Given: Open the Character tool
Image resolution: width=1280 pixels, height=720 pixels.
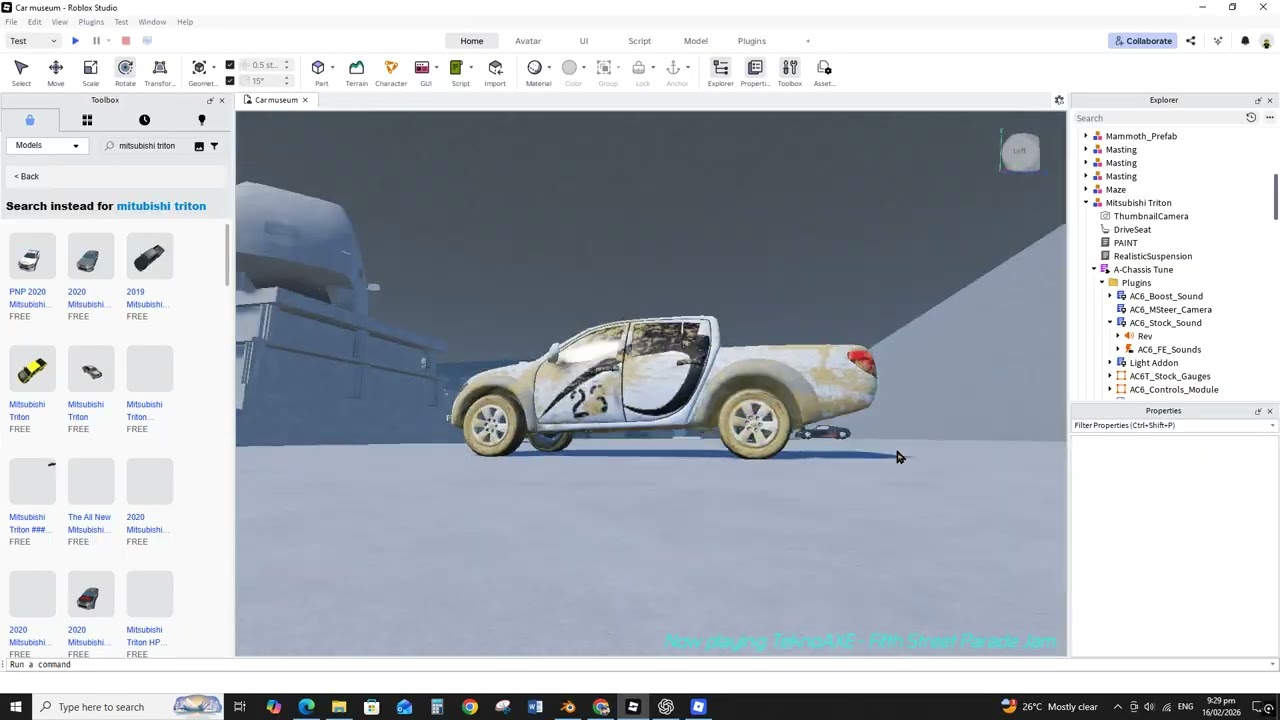Looking at the screenshot, I should (391, 72).
